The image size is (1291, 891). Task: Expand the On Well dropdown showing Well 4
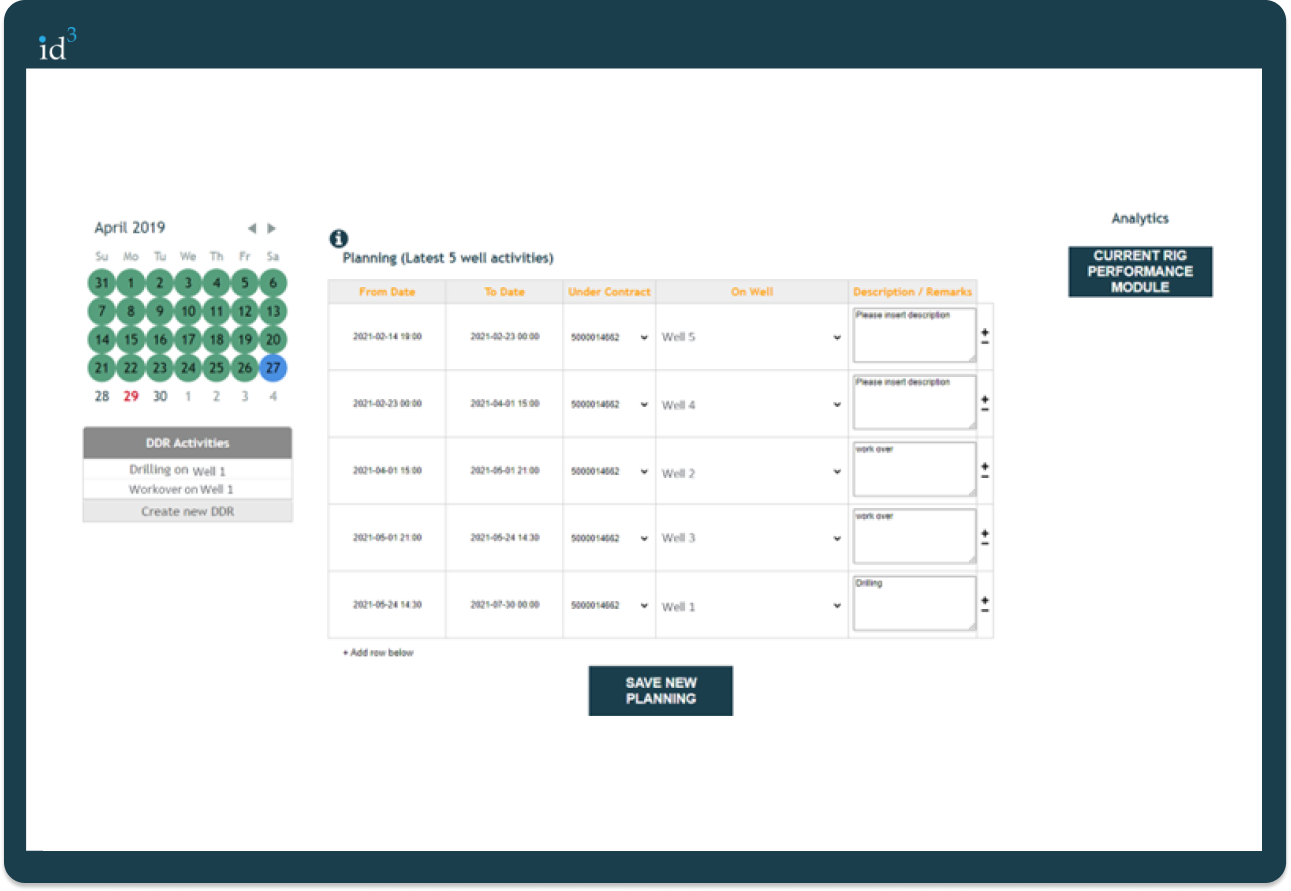pos(752,405)
